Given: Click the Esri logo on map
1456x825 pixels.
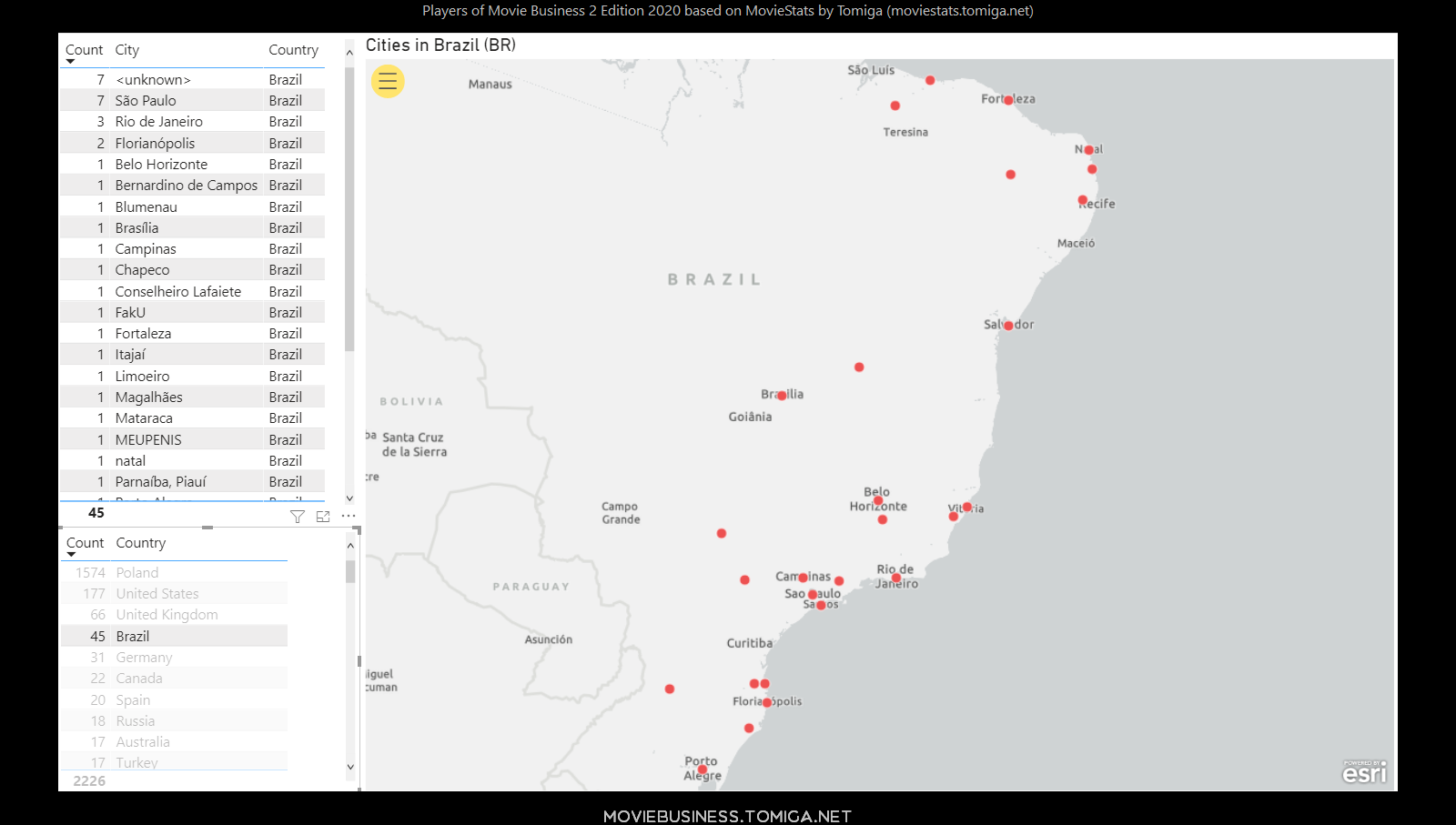Looking at the screenshot, I should point(1364,772).
